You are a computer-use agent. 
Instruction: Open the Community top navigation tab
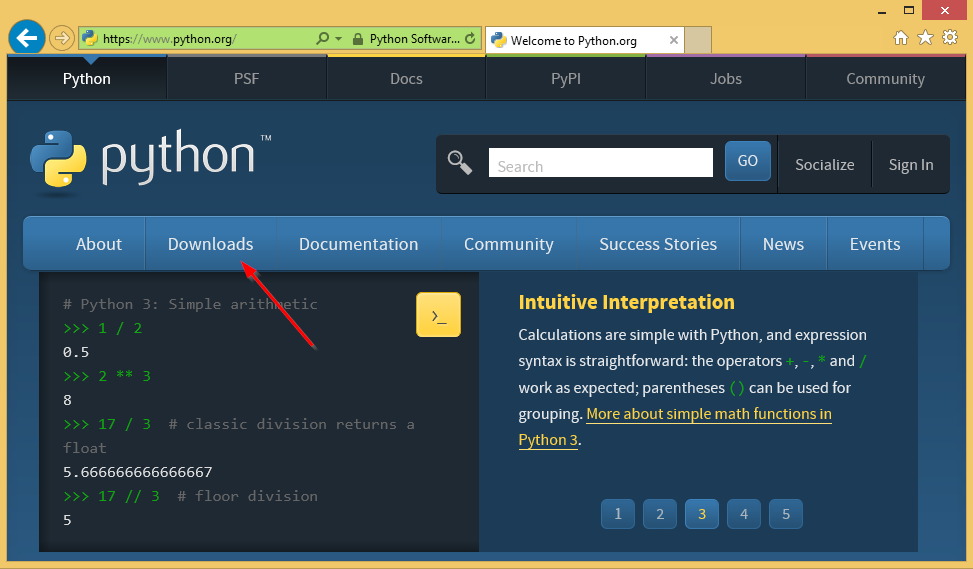pos(886,78)
